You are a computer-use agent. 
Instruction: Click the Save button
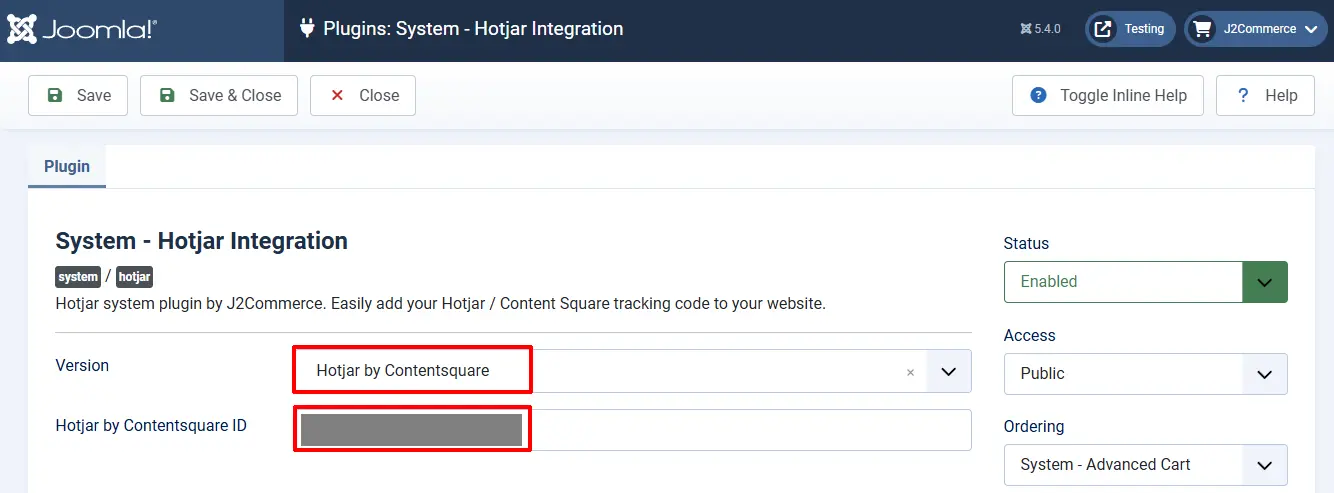[x=78, y=95]
